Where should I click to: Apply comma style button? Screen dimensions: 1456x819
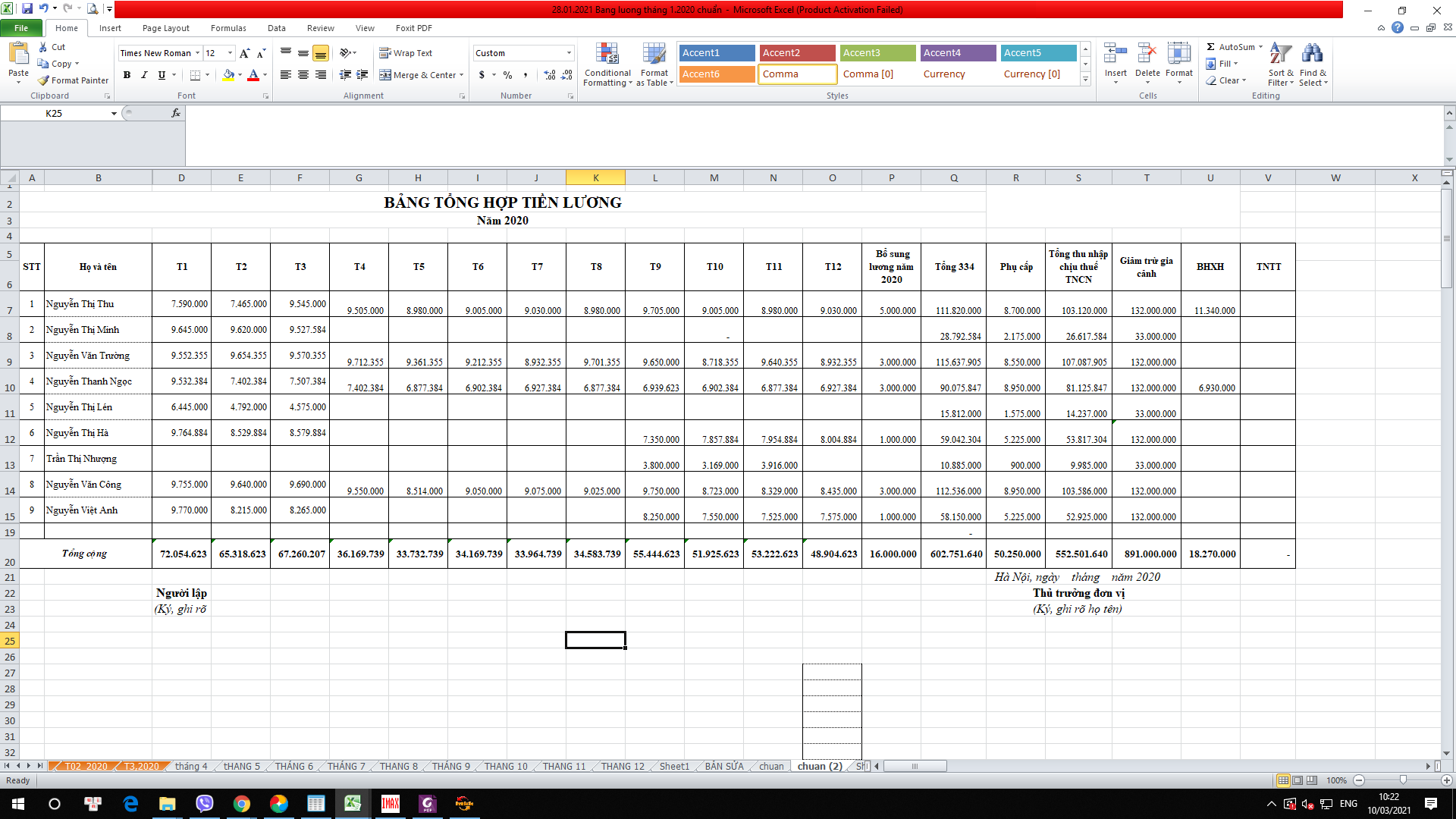point(525,75)
